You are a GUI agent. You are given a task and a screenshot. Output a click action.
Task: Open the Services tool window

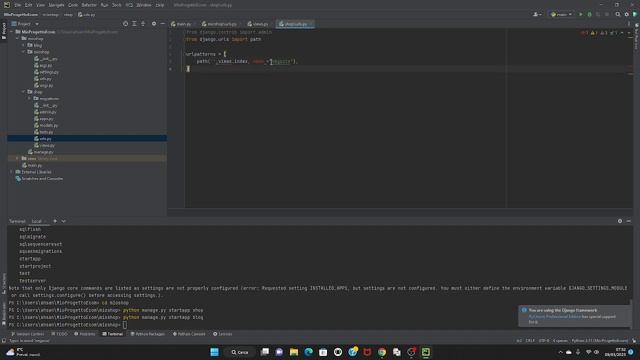pyautogui.click(x=222, y=334)
